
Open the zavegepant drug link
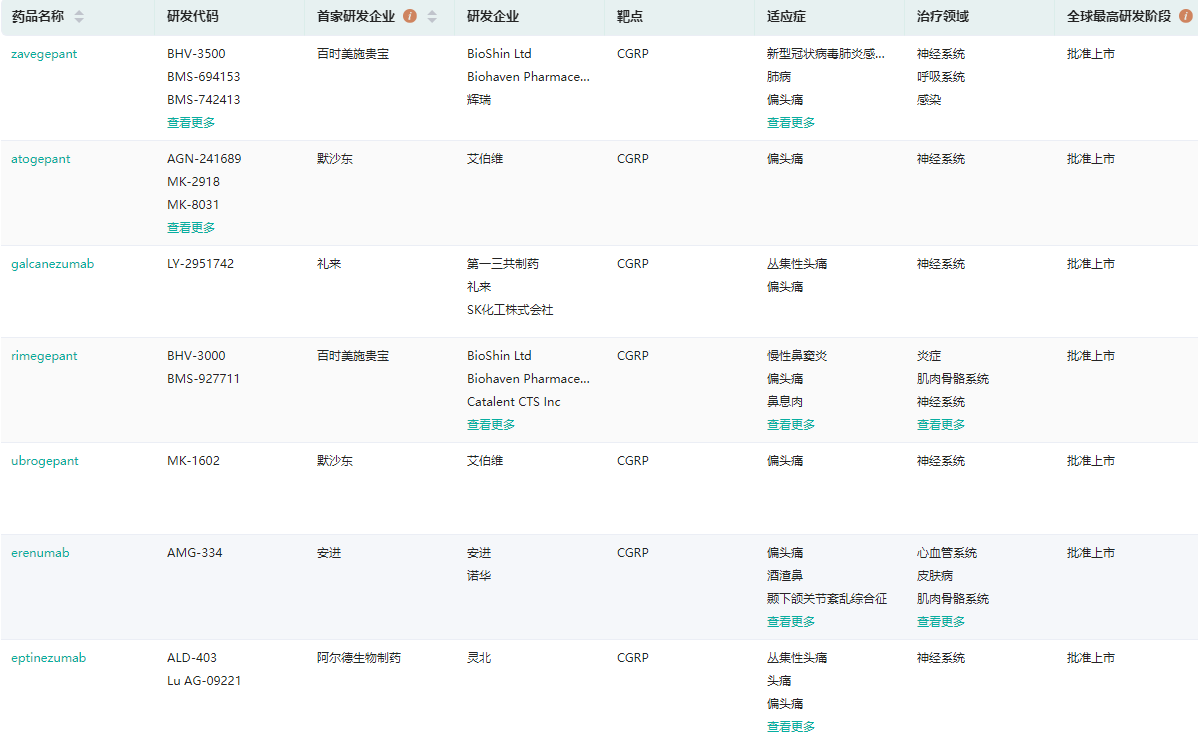pyautogui.click(x=44, y=54)
